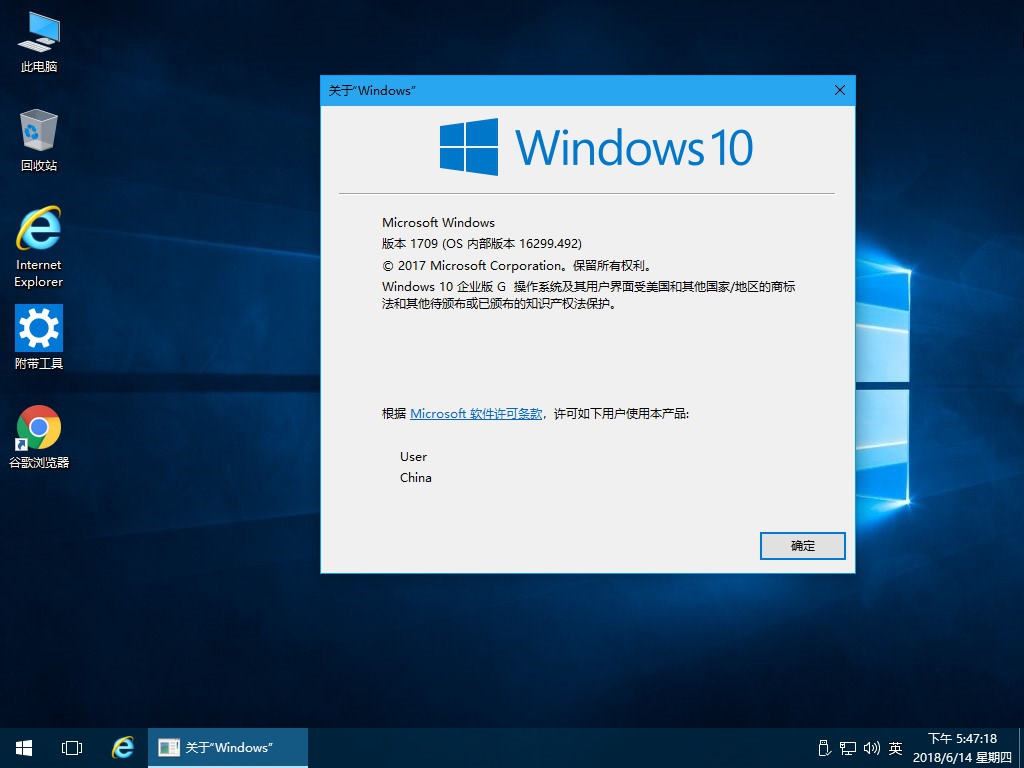Select the 附带工具 gear icon

39,338
